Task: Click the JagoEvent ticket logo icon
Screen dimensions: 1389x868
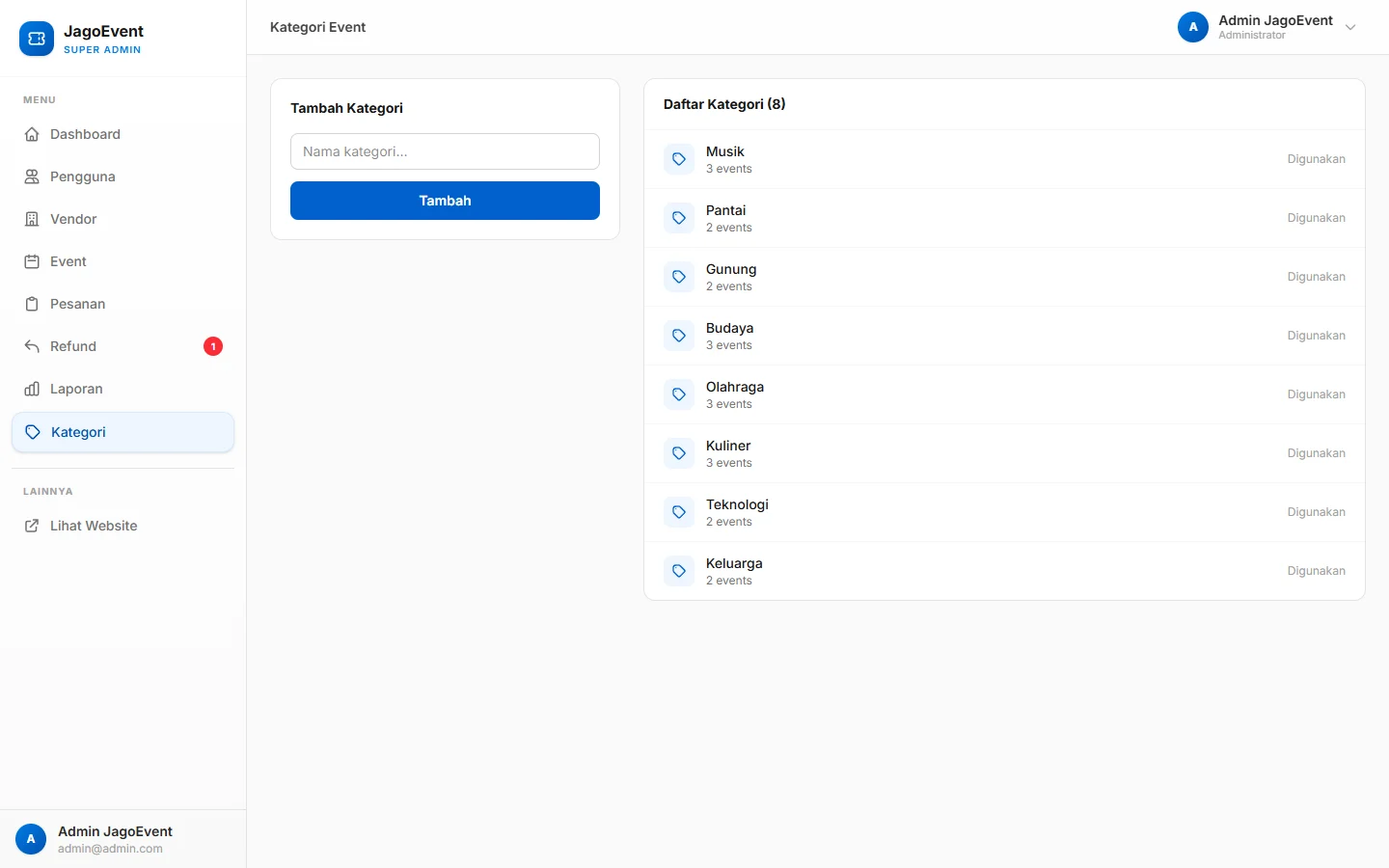Action: 37,39
